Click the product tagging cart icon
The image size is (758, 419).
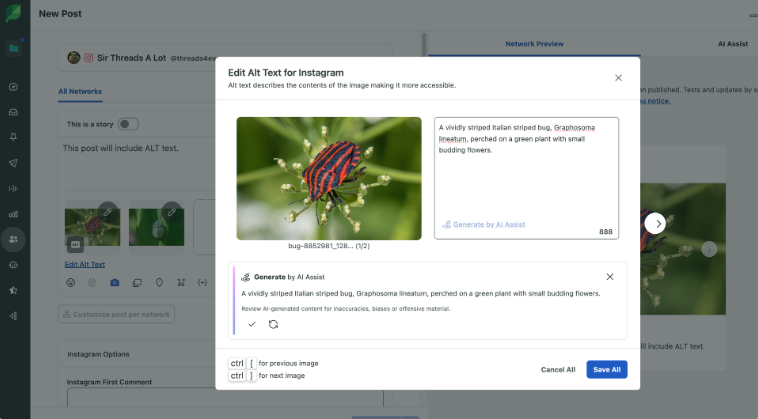tap(181, 283)
